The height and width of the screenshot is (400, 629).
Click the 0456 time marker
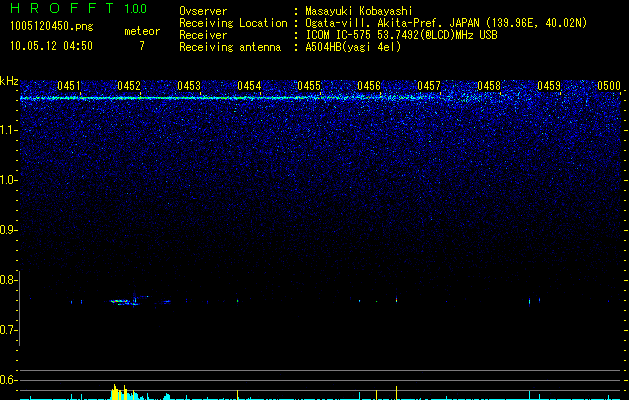click(369, 85)
